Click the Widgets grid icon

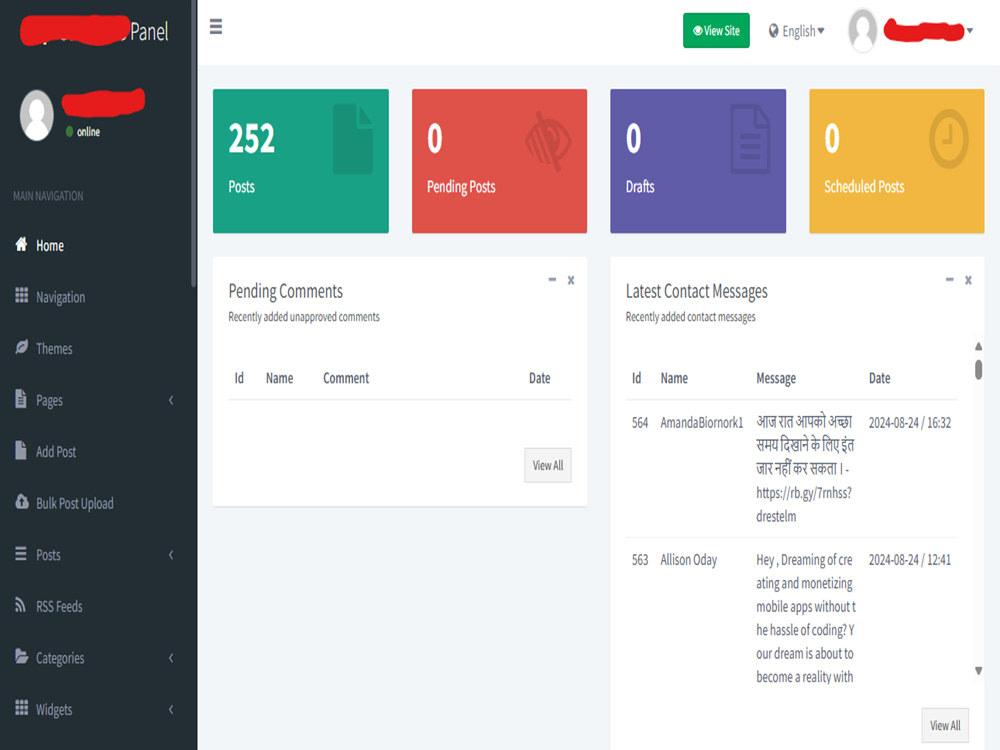pyautogui.click(x=21, y=708)
